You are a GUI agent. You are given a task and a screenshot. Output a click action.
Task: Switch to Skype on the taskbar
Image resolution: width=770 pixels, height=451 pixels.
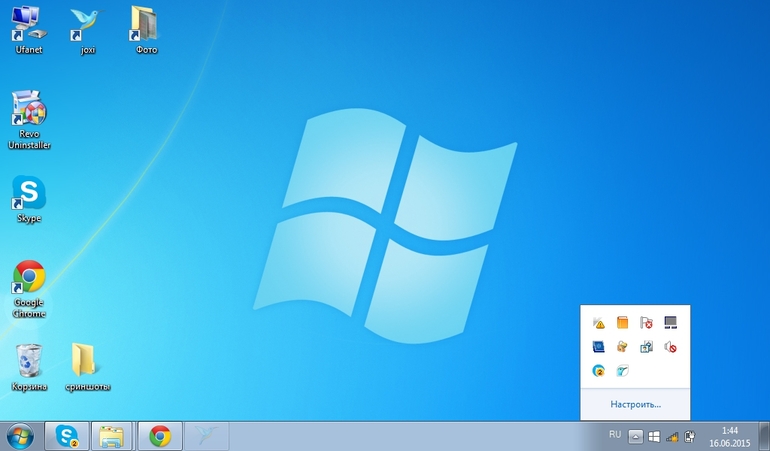(x=68, y=436)
